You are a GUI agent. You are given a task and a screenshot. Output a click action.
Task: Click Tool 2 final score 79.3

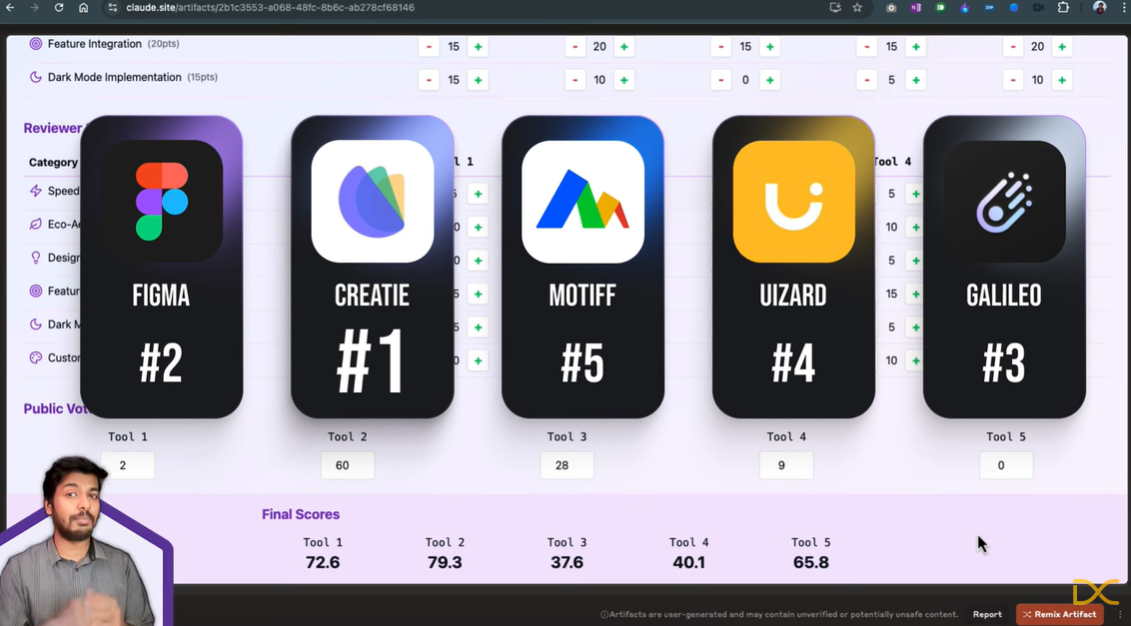click(x=444, y=563)
